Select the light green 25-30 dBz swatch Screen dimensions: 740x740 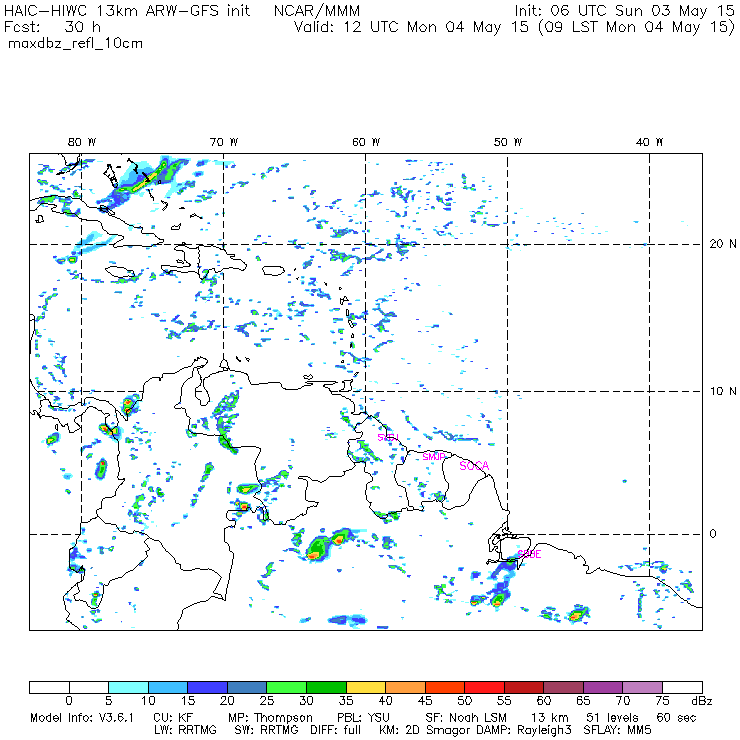286,687
